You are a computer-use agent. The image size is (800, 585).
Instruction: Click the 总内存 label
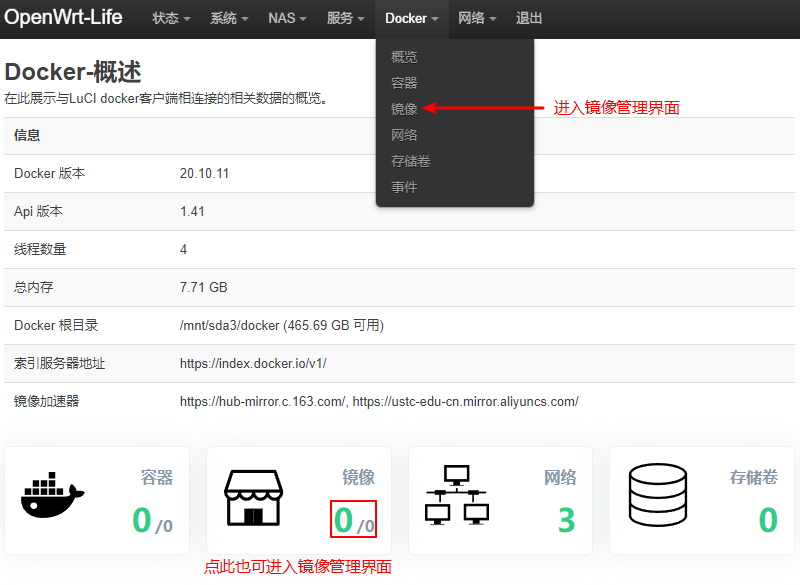33,288
